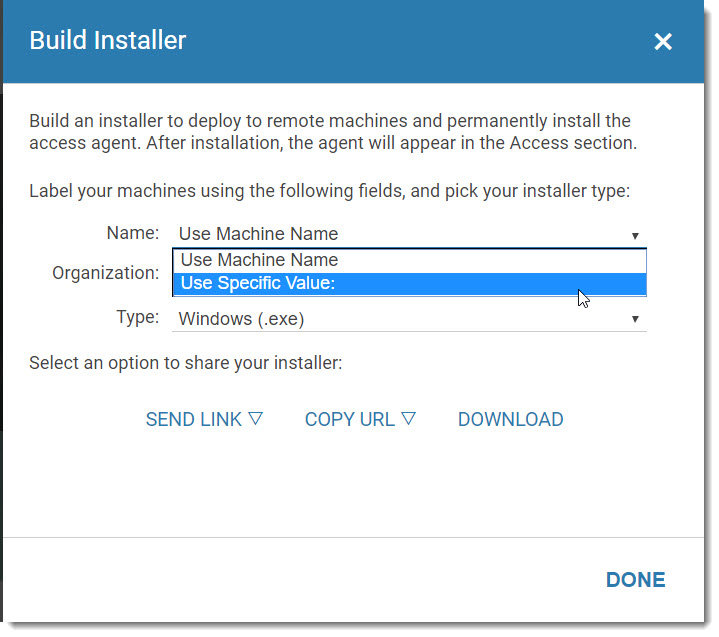Click the 'Name:' field label
This screenshot has height=637, width=719.
pyautogui.click(x=132, y=233)
